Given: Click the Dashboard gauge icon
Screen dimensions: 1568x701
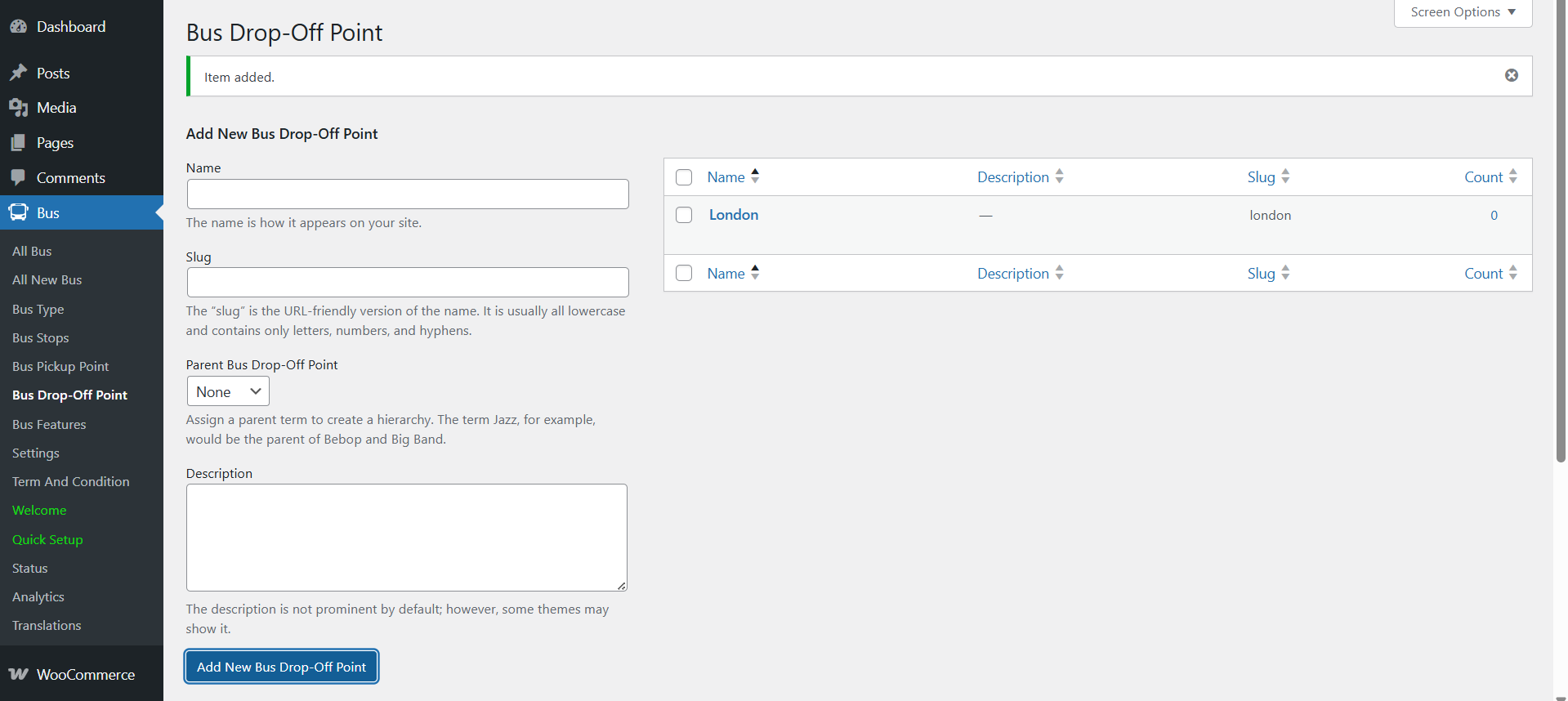Looking at the screenshot, I should (x=18, y=27).
